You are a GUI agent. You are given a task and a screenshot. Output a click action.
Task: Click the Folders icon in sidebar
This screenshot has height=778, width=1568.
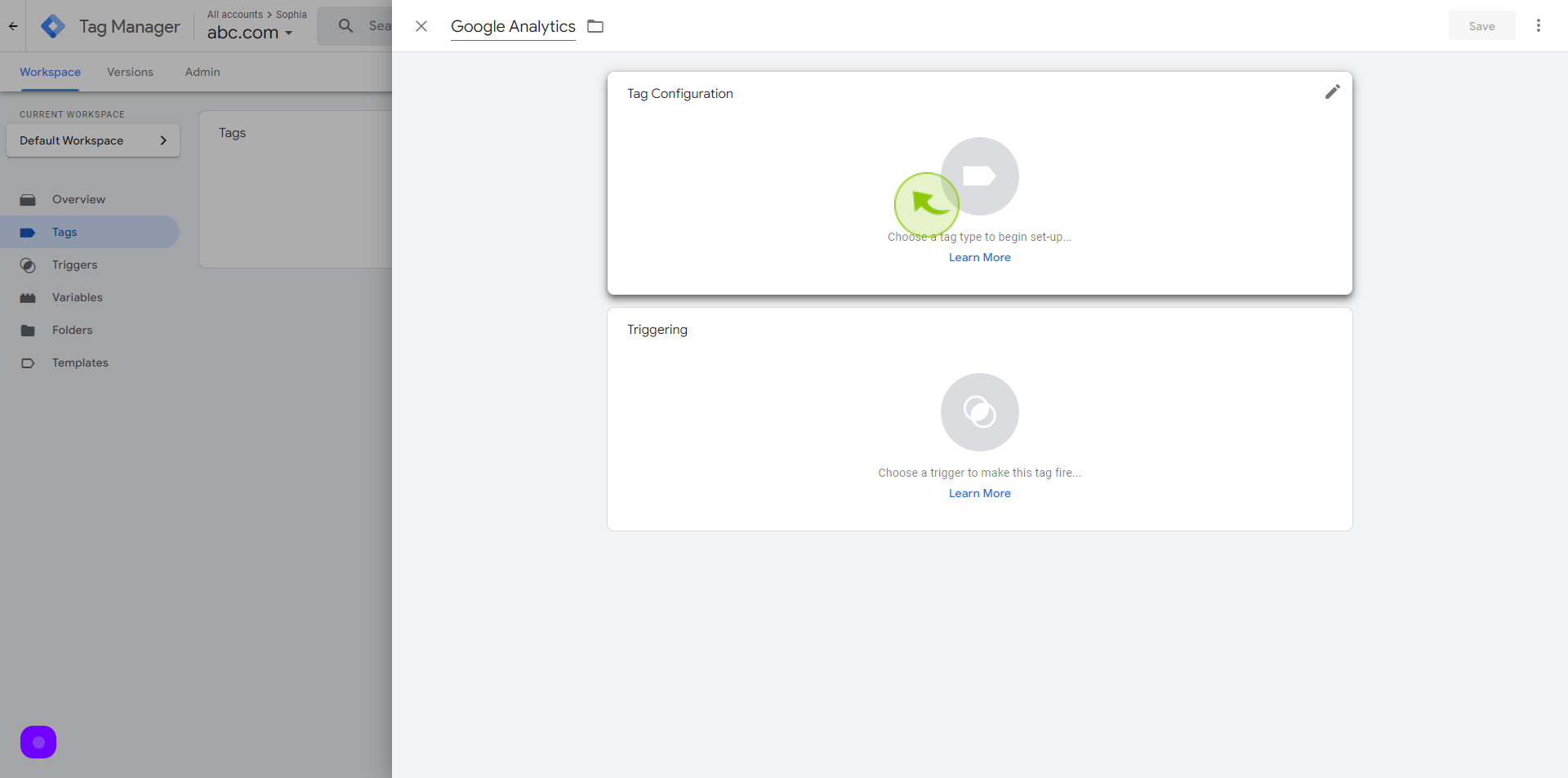click(28, 331)
